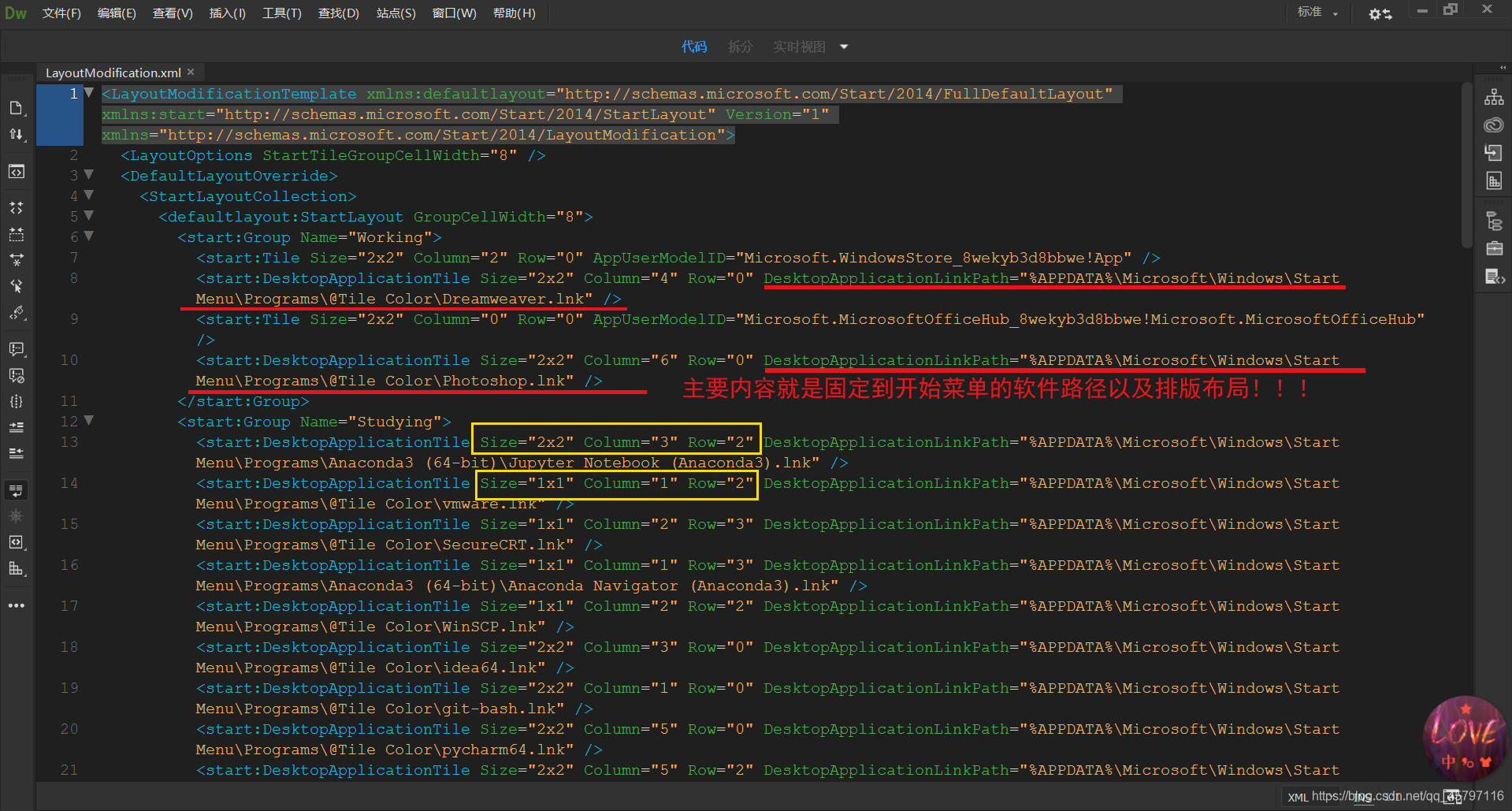
Task: Open Customize Toolbar three-dots icon
Action: (16, 605)
